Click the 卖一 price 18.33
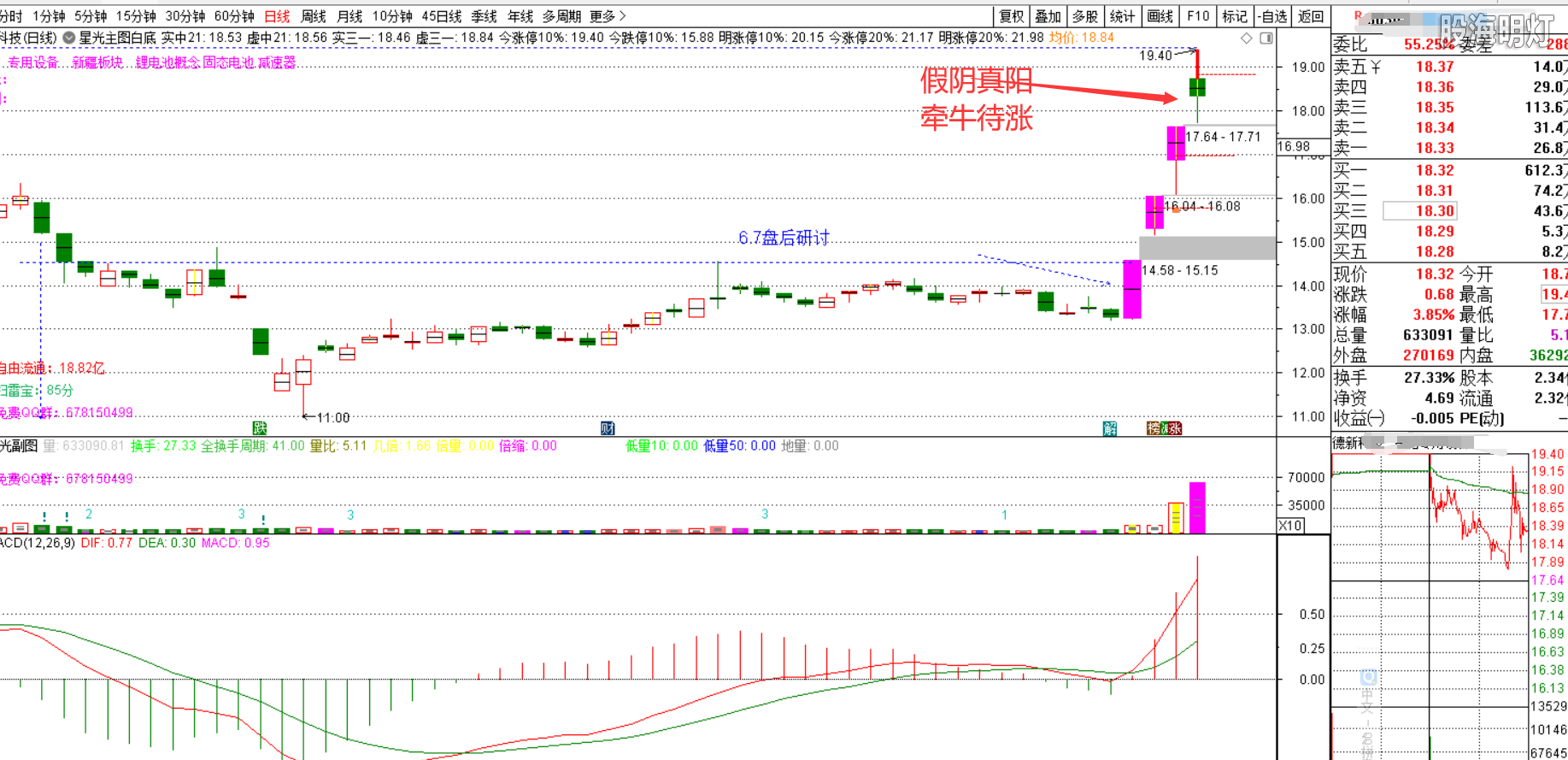The height and width of the screenshot is (760, 1568). tap(1435, 148)
